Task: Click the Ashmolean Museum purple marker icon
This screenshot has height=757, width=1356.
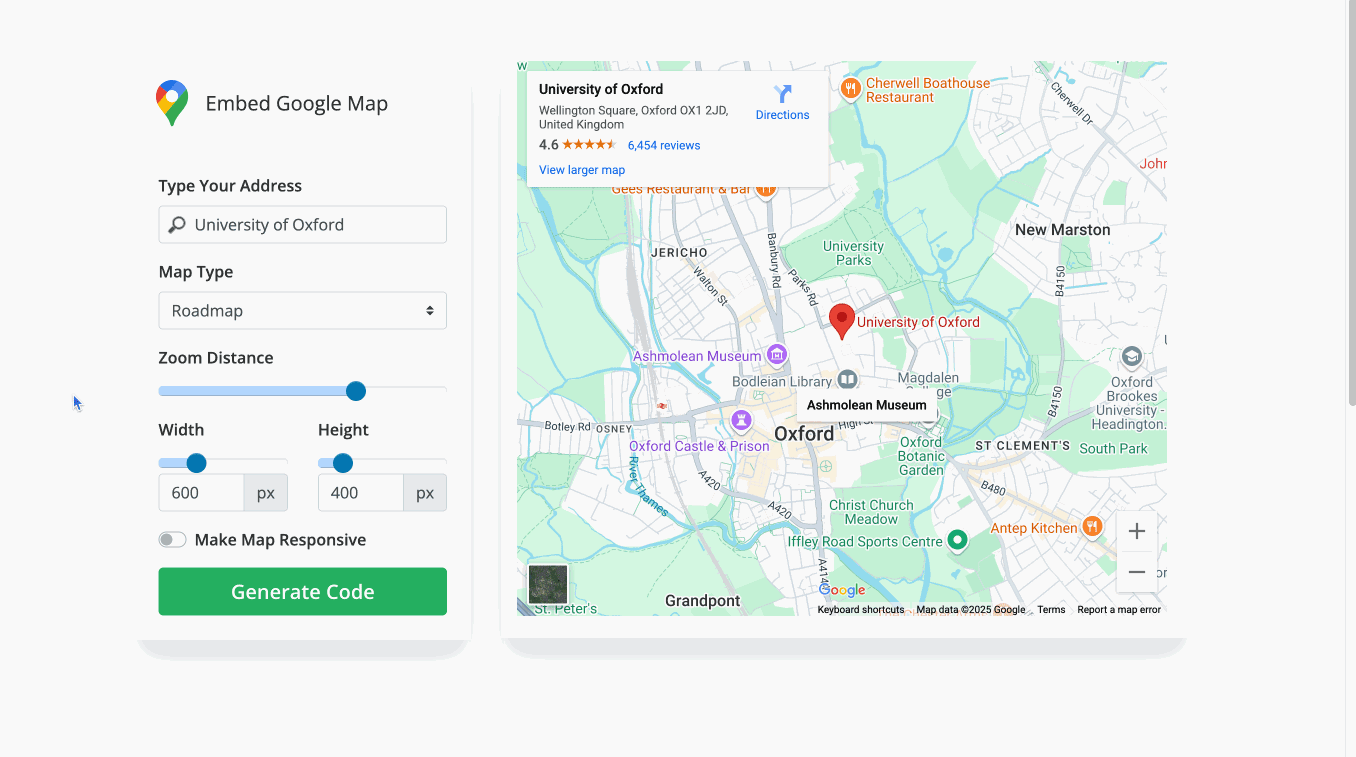Action: [777, 355]
